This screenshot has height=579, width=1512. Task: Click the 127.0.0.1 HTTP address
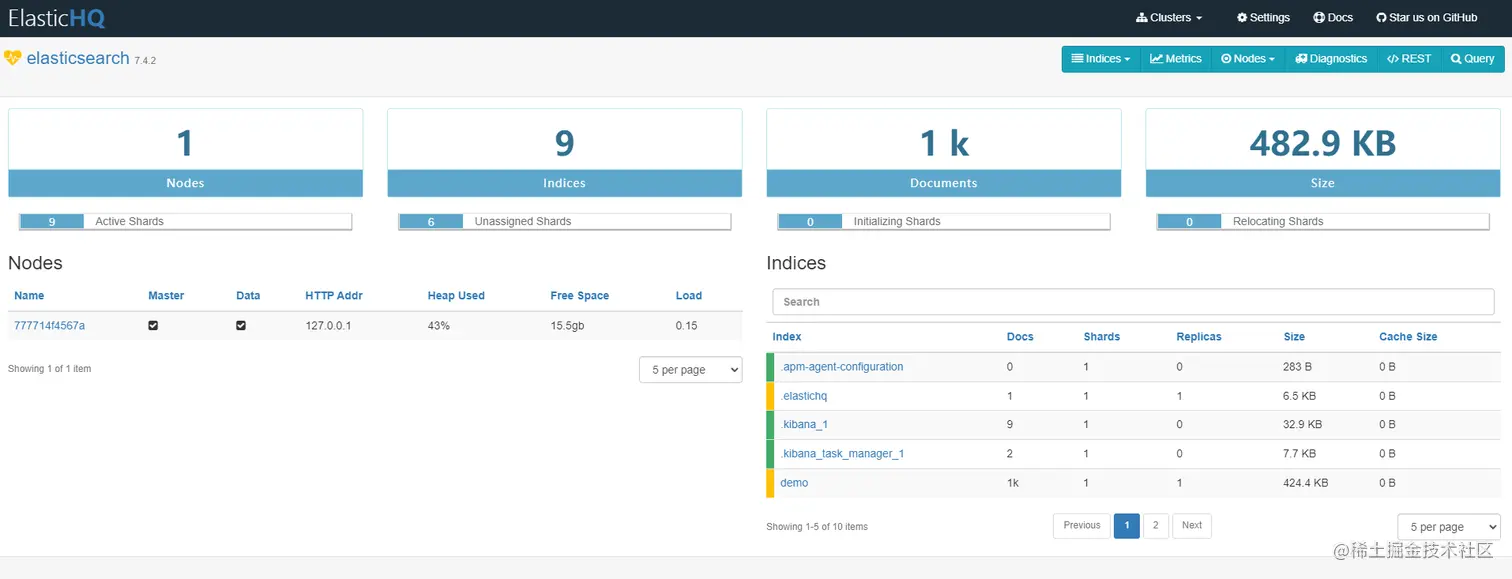pos(328,326)
